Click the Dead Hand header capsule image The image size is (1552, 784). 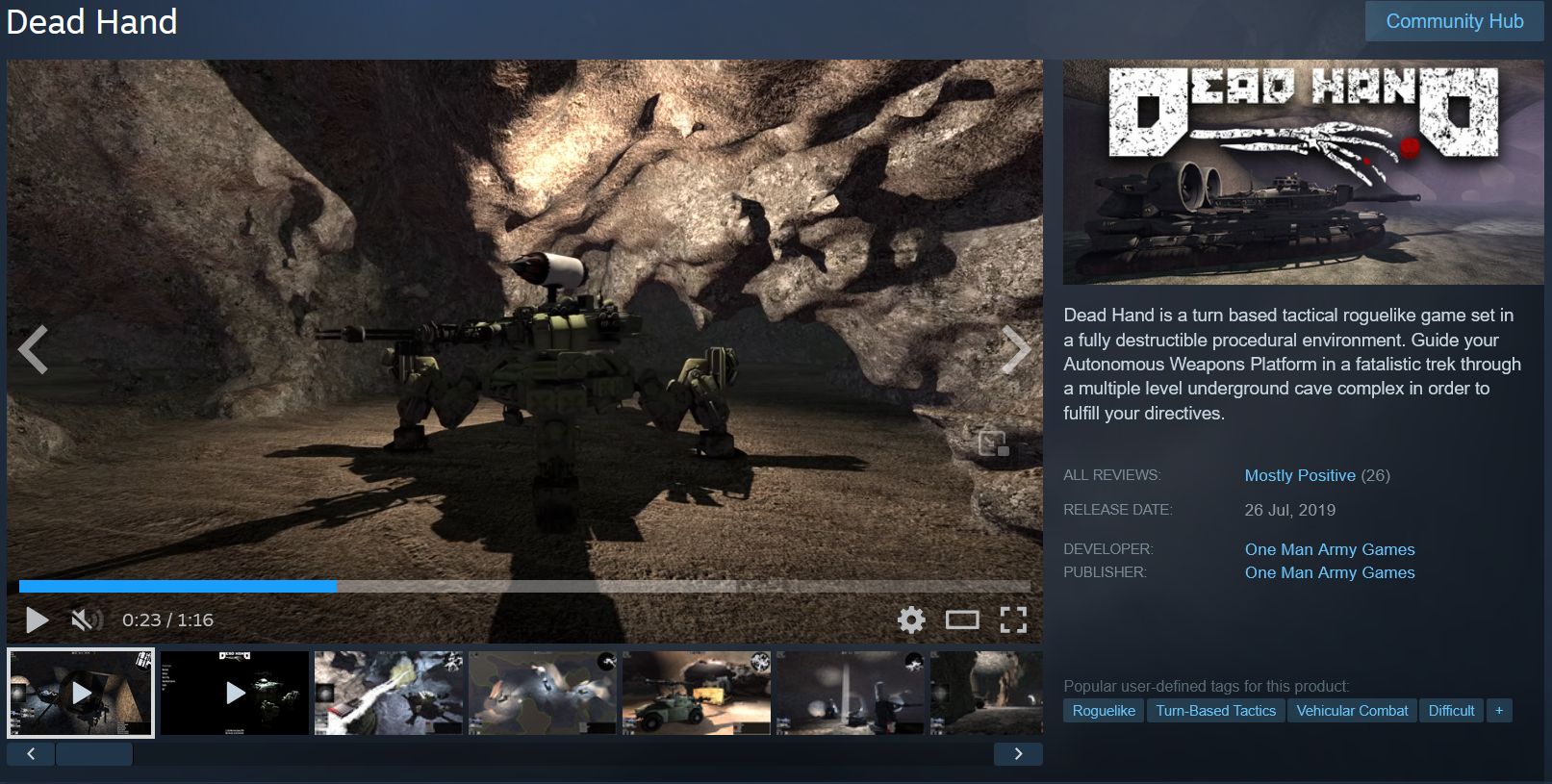[1303, 172]
